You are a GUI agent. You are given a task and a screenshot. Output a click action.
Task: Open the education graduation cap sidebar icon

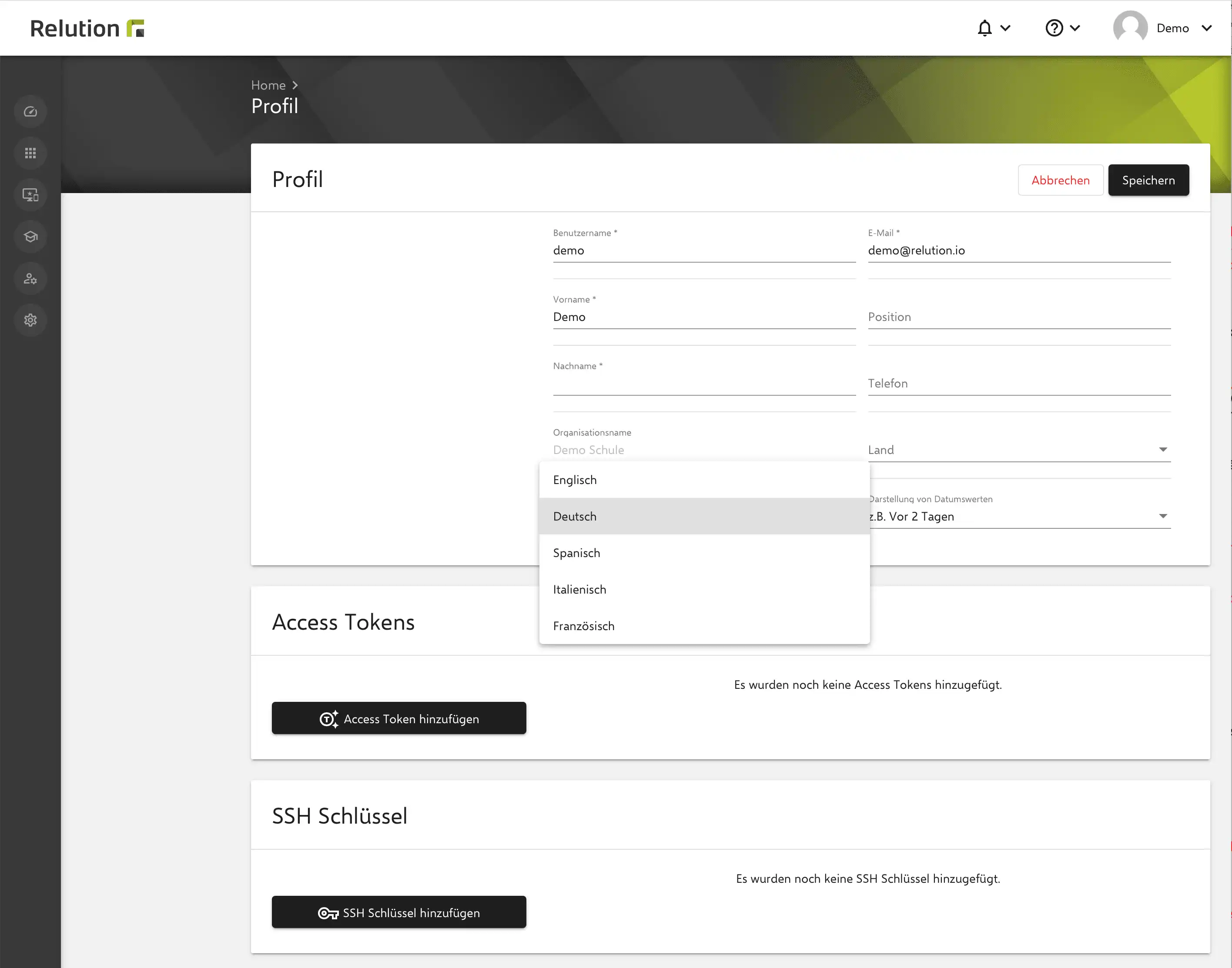click(30, 236)
